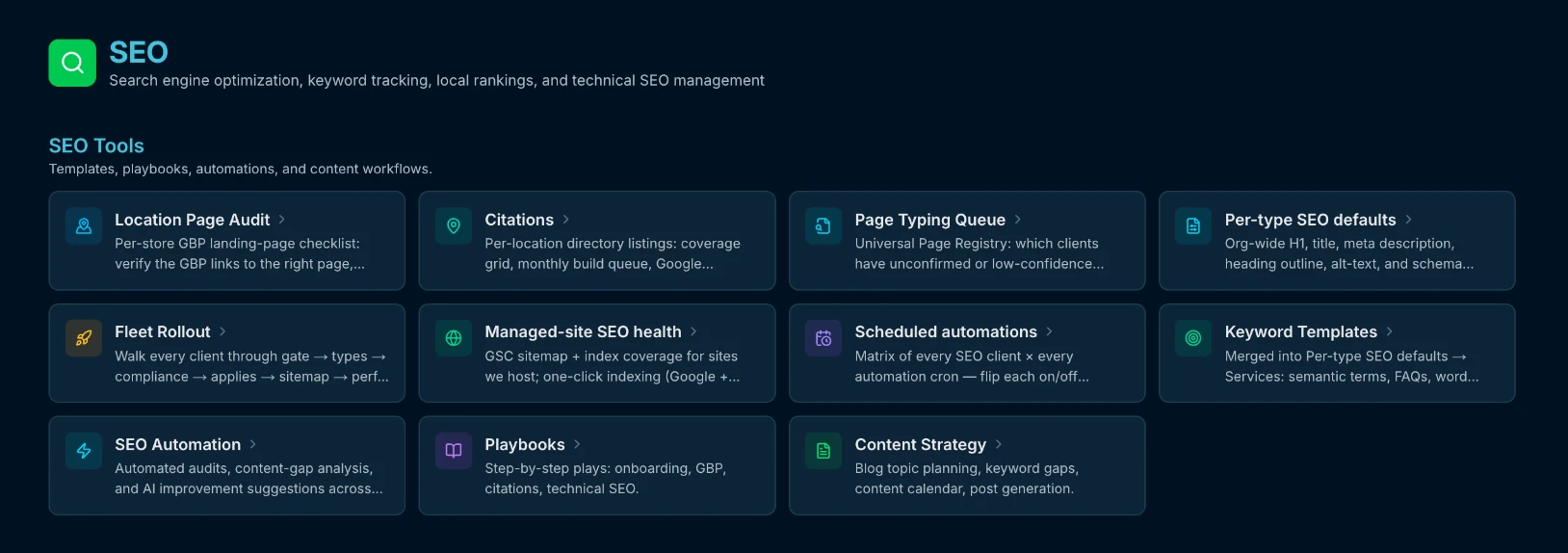Click the 'Per-store GBP landing-page checklist' description
1568x553 pixels.
click(x=240, y=253)
